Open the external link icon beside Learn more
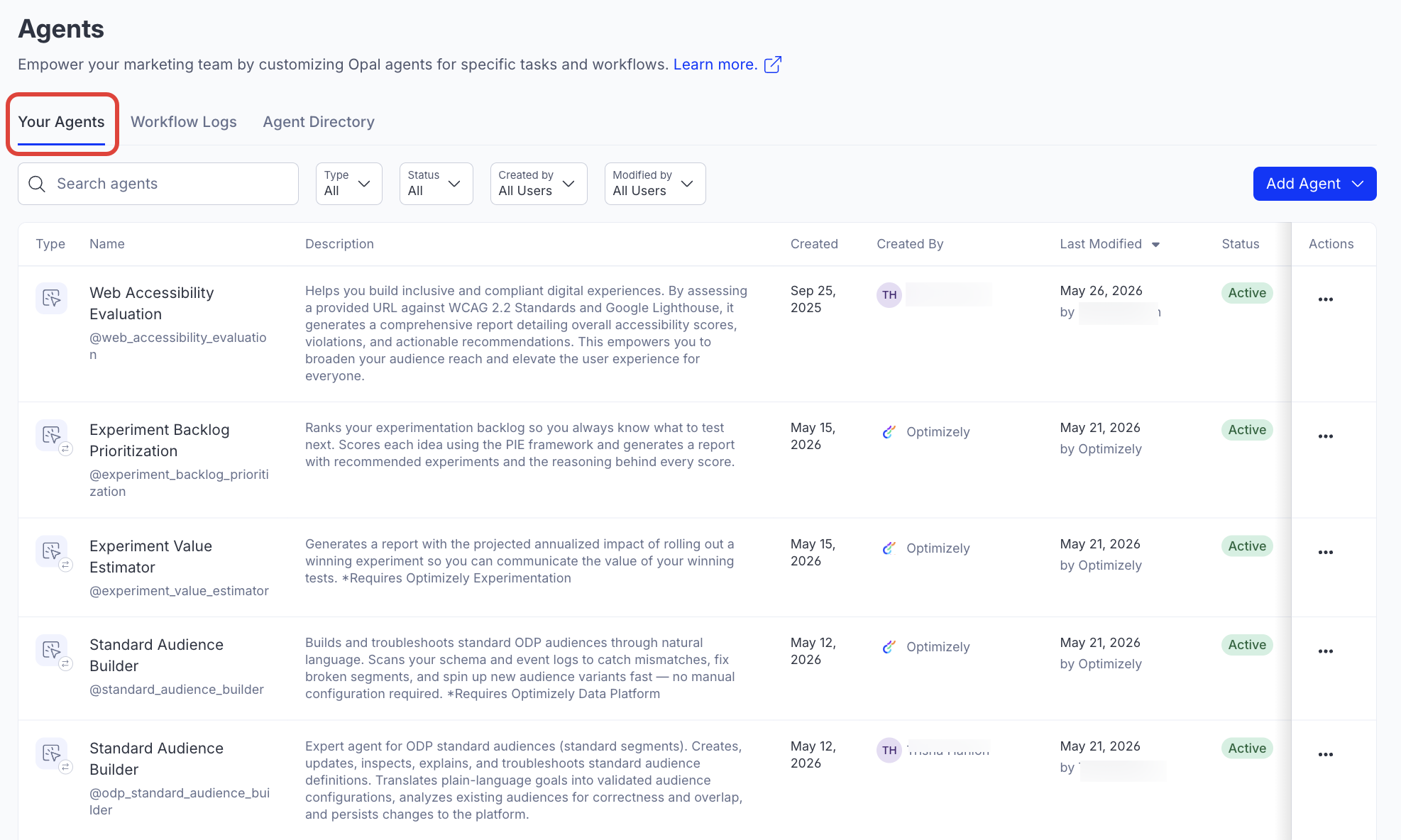 coord(773,65)
